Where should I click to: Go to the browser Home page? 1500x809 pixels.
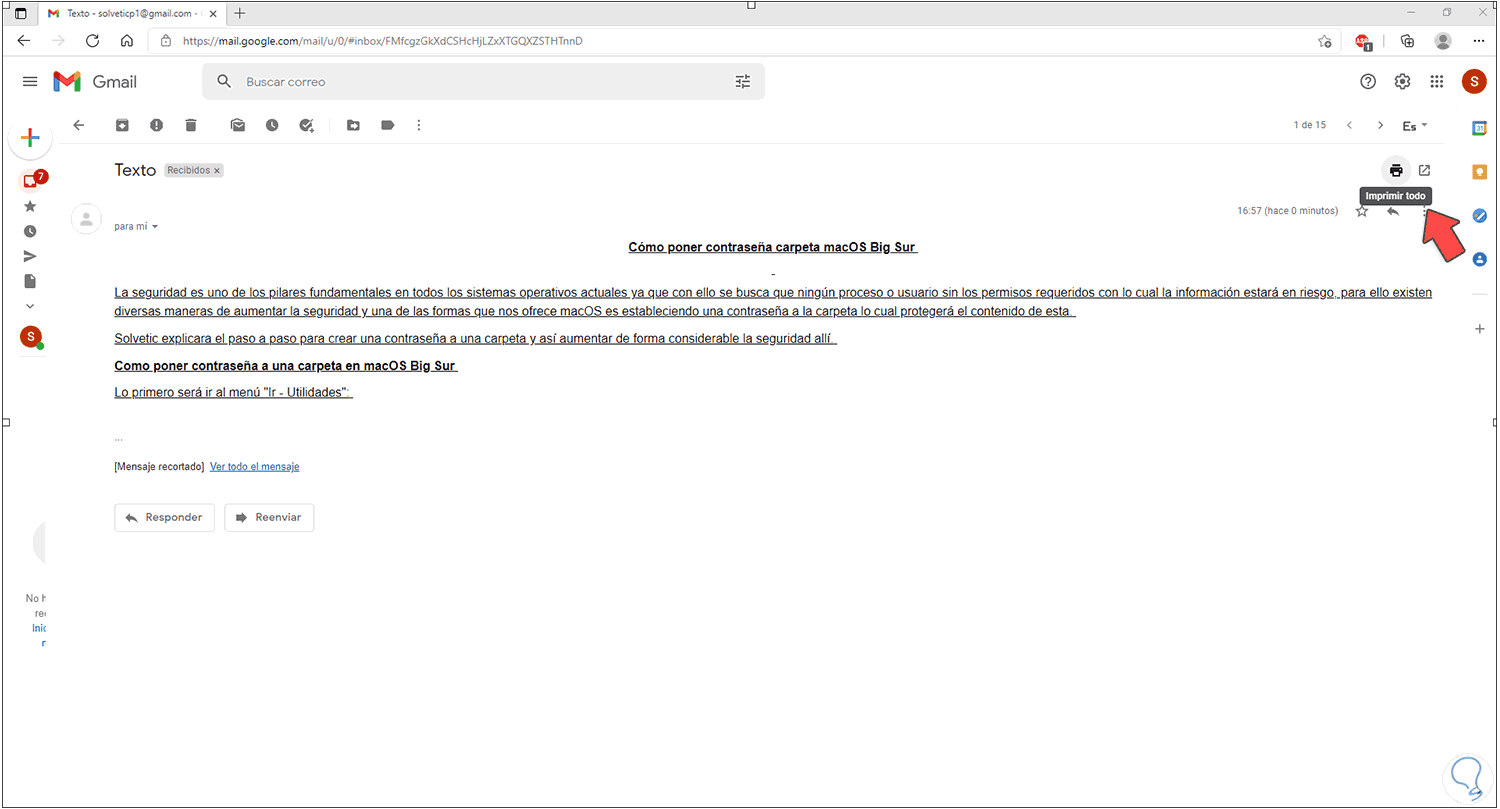[127, 41]
